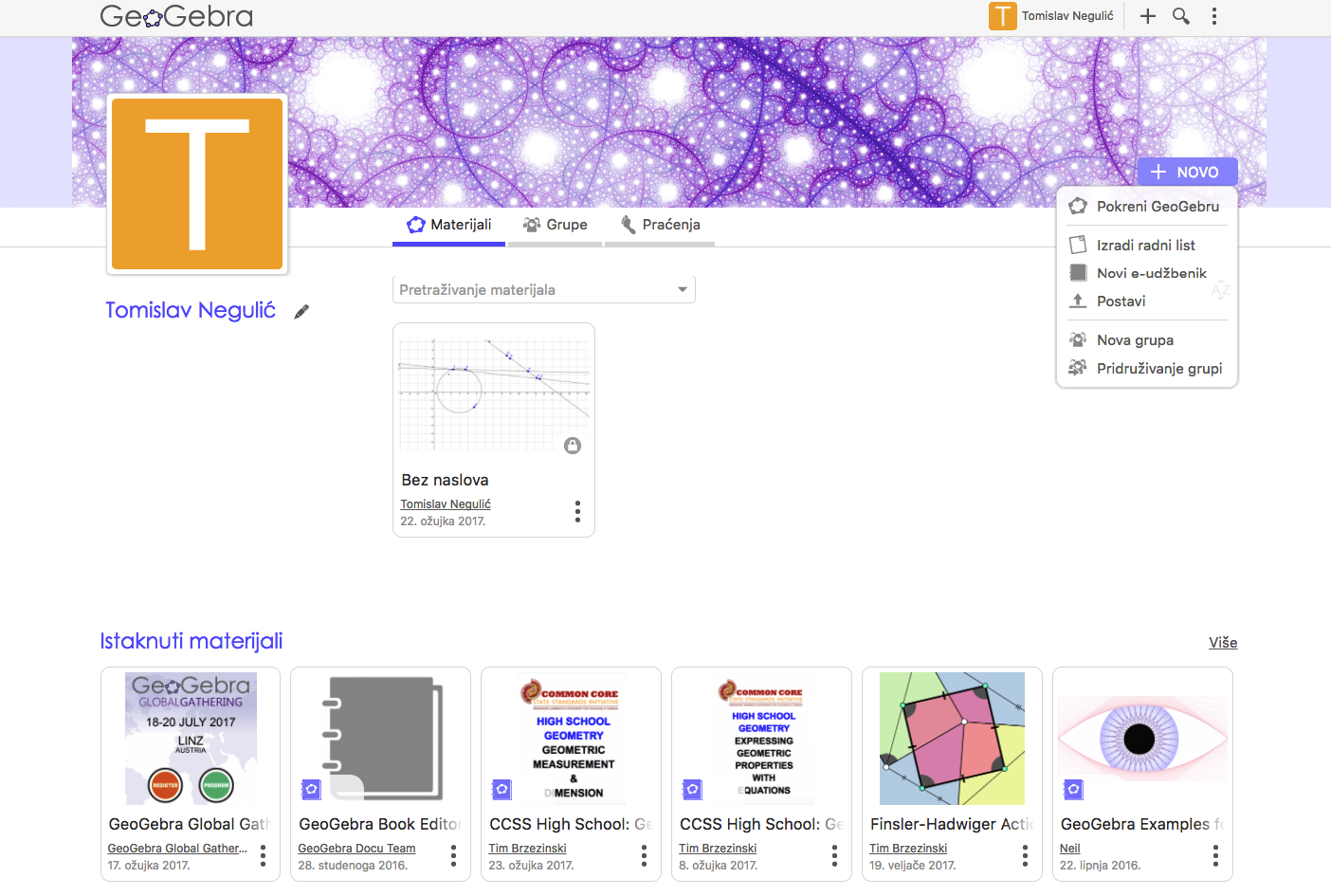Select Pokreni GeoGebru from the menu
This screenshot has width=1331, height=896.
[1157, 207]
